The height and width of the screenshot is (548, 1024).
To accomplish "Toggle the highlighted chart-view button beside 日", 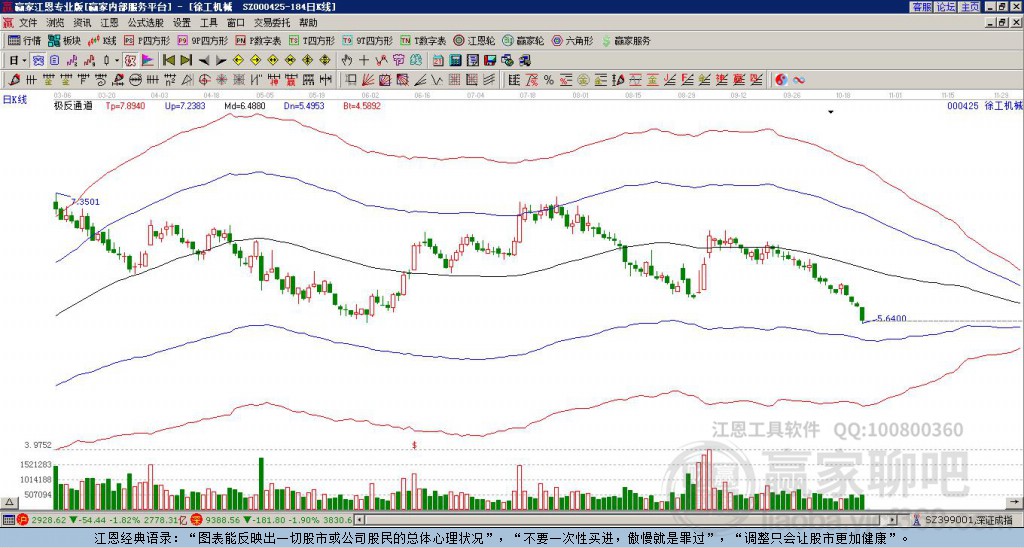I will [39, 60].
